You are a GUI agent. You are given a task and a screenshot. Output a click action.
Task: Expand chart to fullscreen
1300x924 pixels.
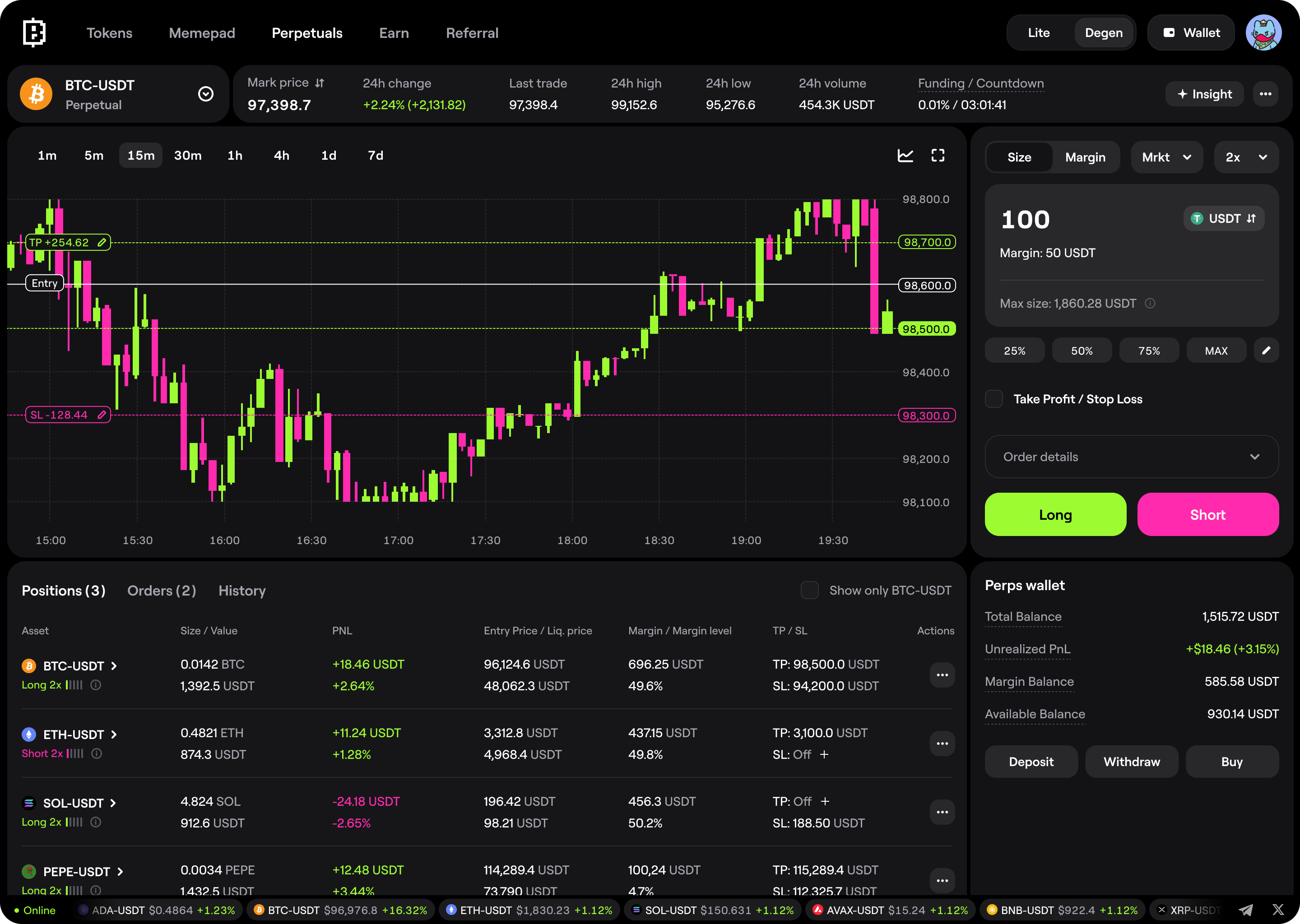point(938,155)
